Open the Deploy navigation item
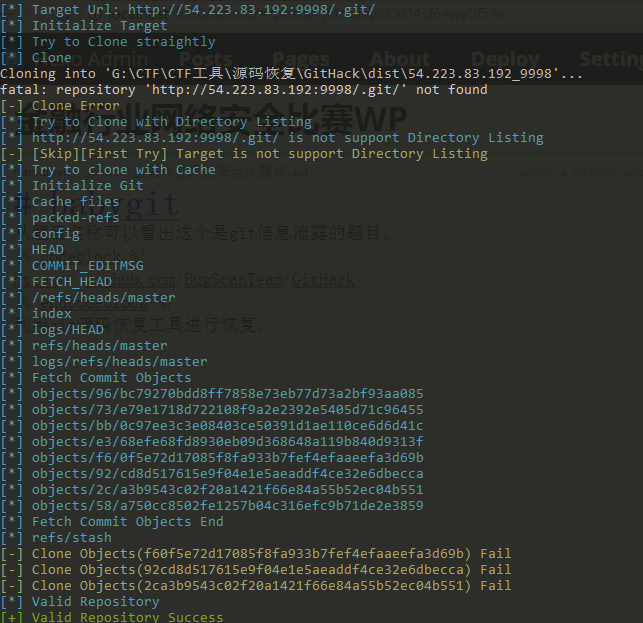643x623 pixels. (x=505, y=59)
